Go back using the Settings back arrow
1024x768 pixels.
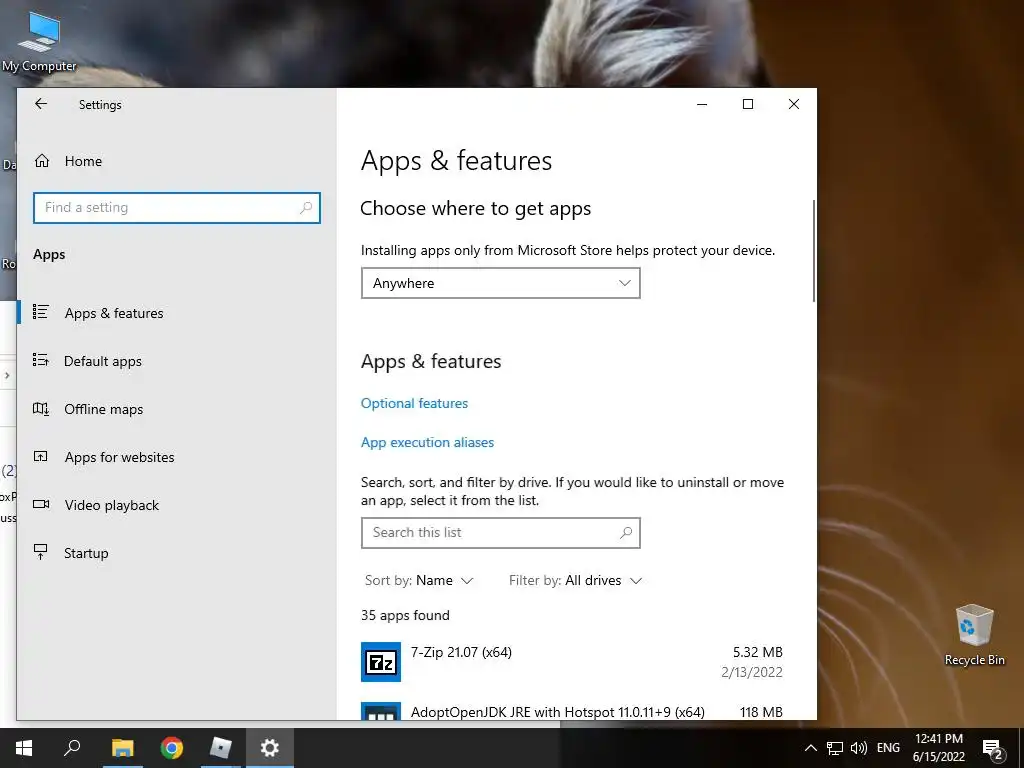(41, 104)
